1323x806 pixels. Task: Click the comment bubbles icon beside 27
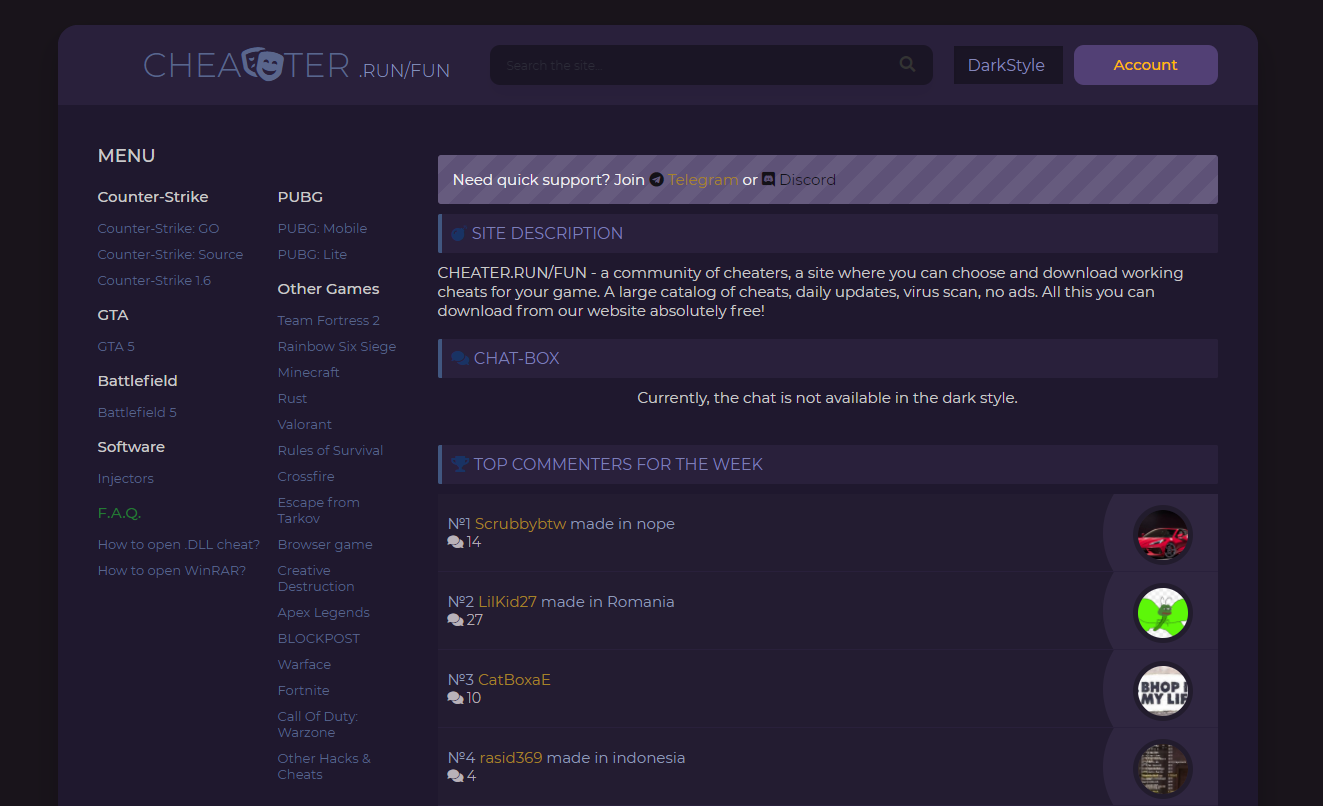click(x=456, y=620)
